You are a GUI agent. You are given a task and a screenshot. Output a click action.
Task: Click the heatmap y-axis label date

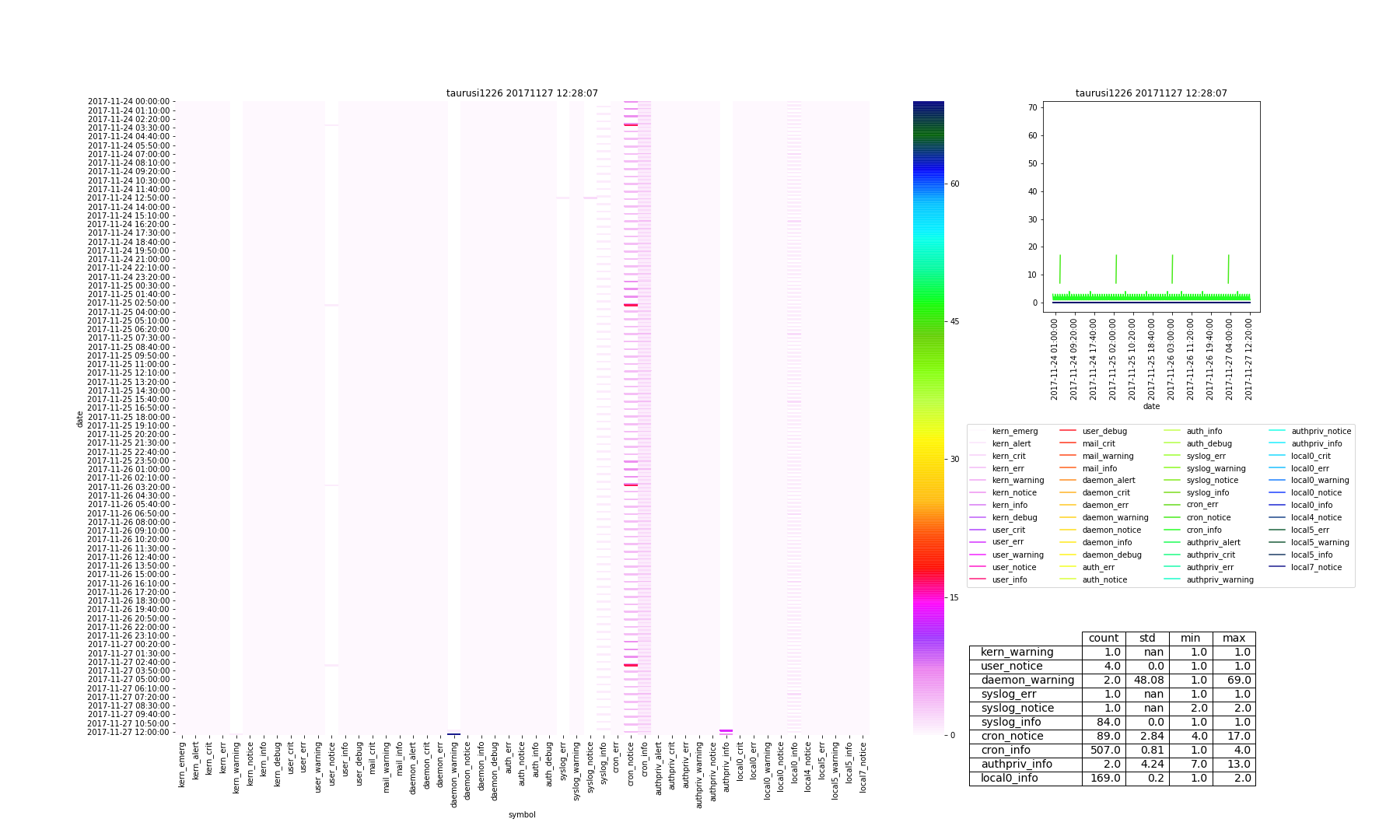[x=79, y=419]
